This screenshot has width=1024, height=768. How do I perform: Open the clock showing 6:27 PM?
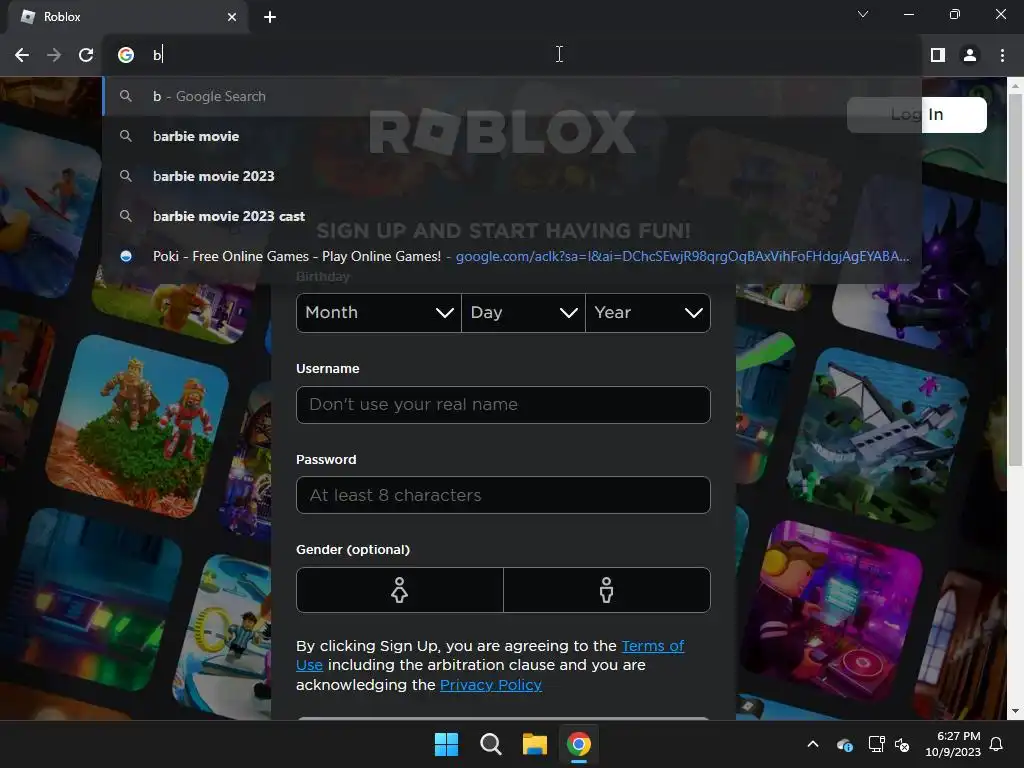[x=953, y=744]
